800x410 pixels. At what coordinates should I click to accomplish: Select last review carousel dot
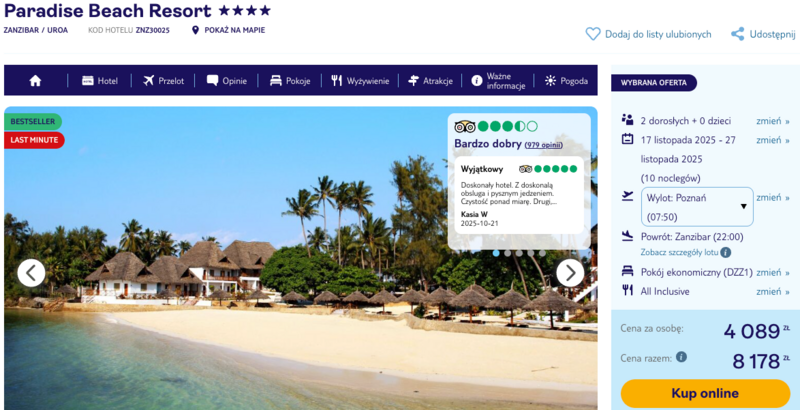pyautogui.click(x=542, y=253)
